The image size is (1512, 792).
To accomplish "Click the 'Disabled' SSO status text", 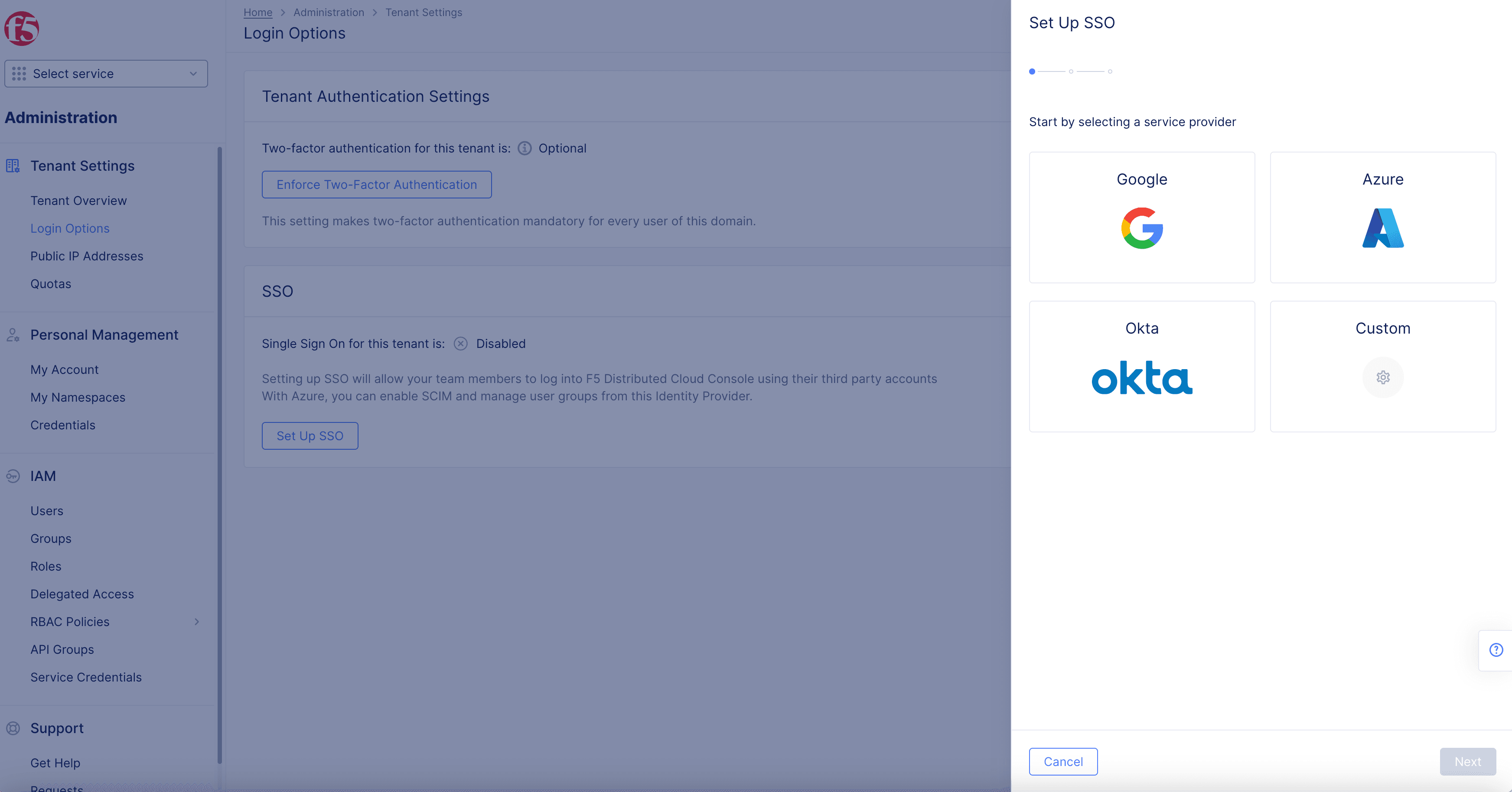I will tap(501, 344).
